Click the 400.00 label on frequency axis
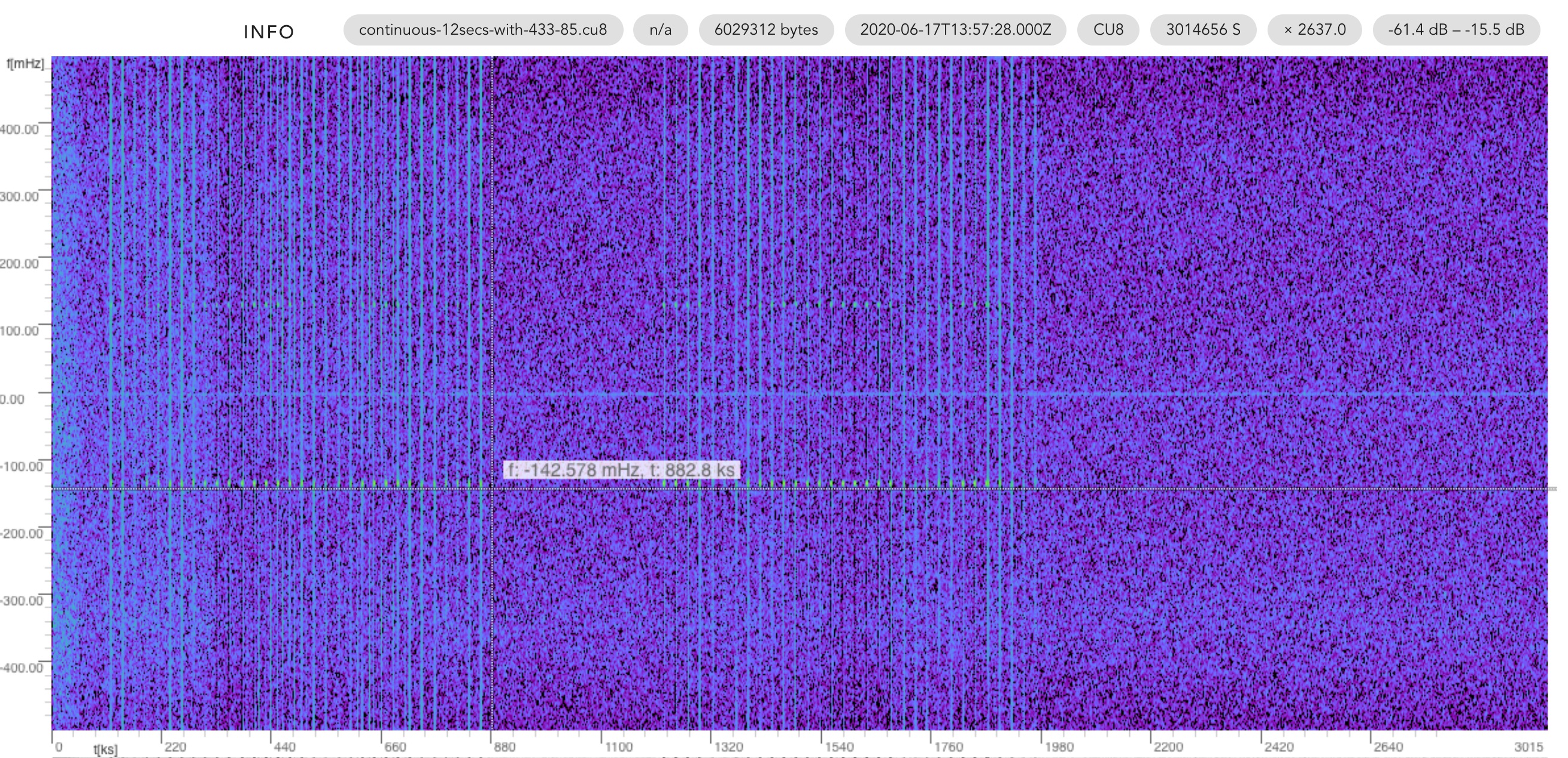Screen dimensions: 1568x758 tap(19, 129)
